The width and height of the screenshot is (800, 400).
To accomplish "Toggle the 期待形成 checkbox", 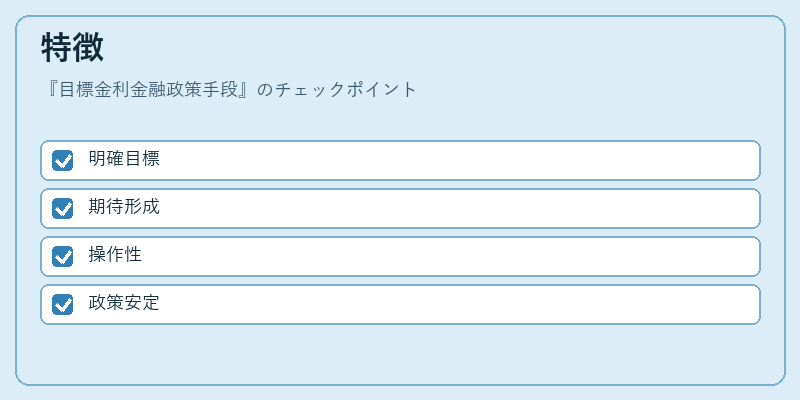I will click(x=62, y=208).
